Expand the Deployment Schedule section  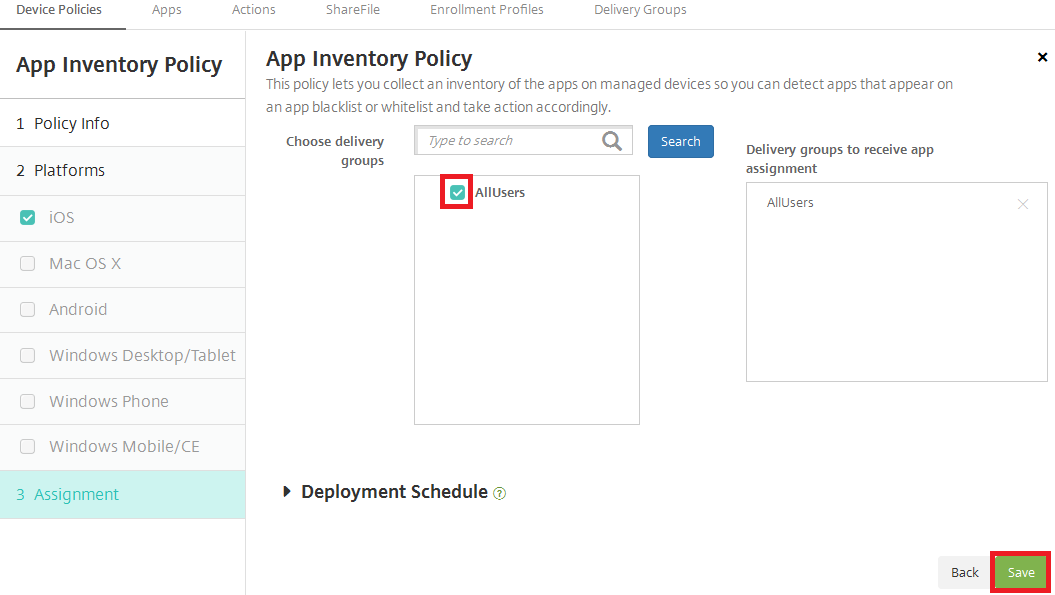point(288,492)
